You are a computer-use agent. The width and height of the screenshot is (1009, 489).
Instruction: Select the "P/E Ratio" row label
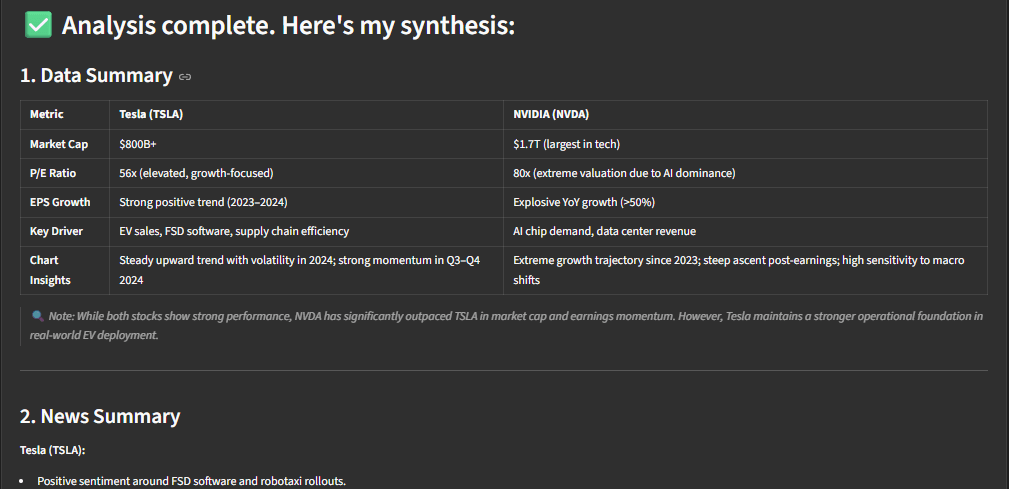pos(54,173)
